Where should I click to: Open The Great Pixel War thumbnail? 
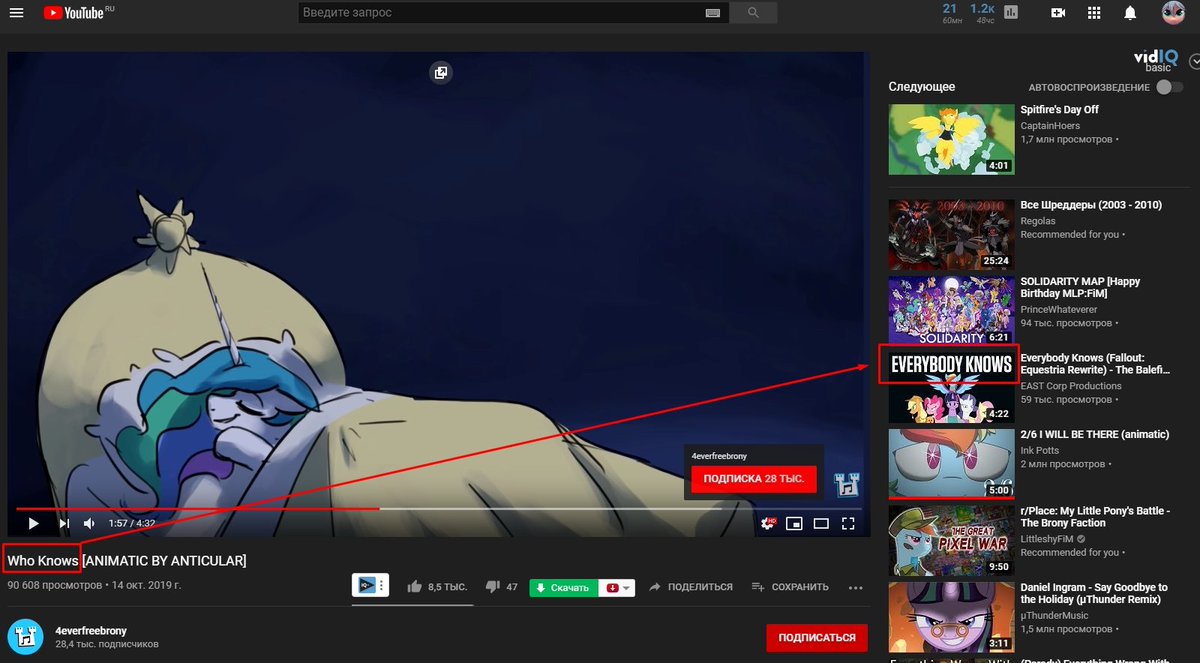pyautogui.click(x=951, y=540)
